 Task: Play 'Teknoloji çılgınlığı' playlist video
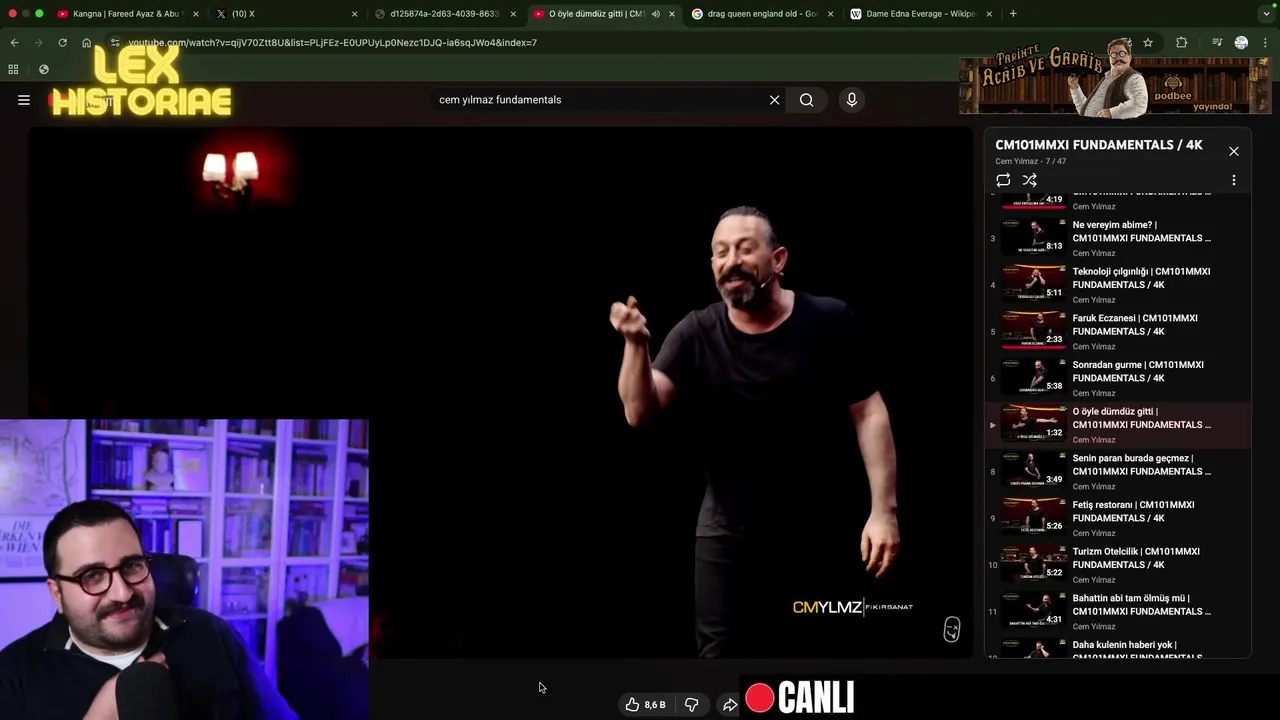[x=1118, y=285]
